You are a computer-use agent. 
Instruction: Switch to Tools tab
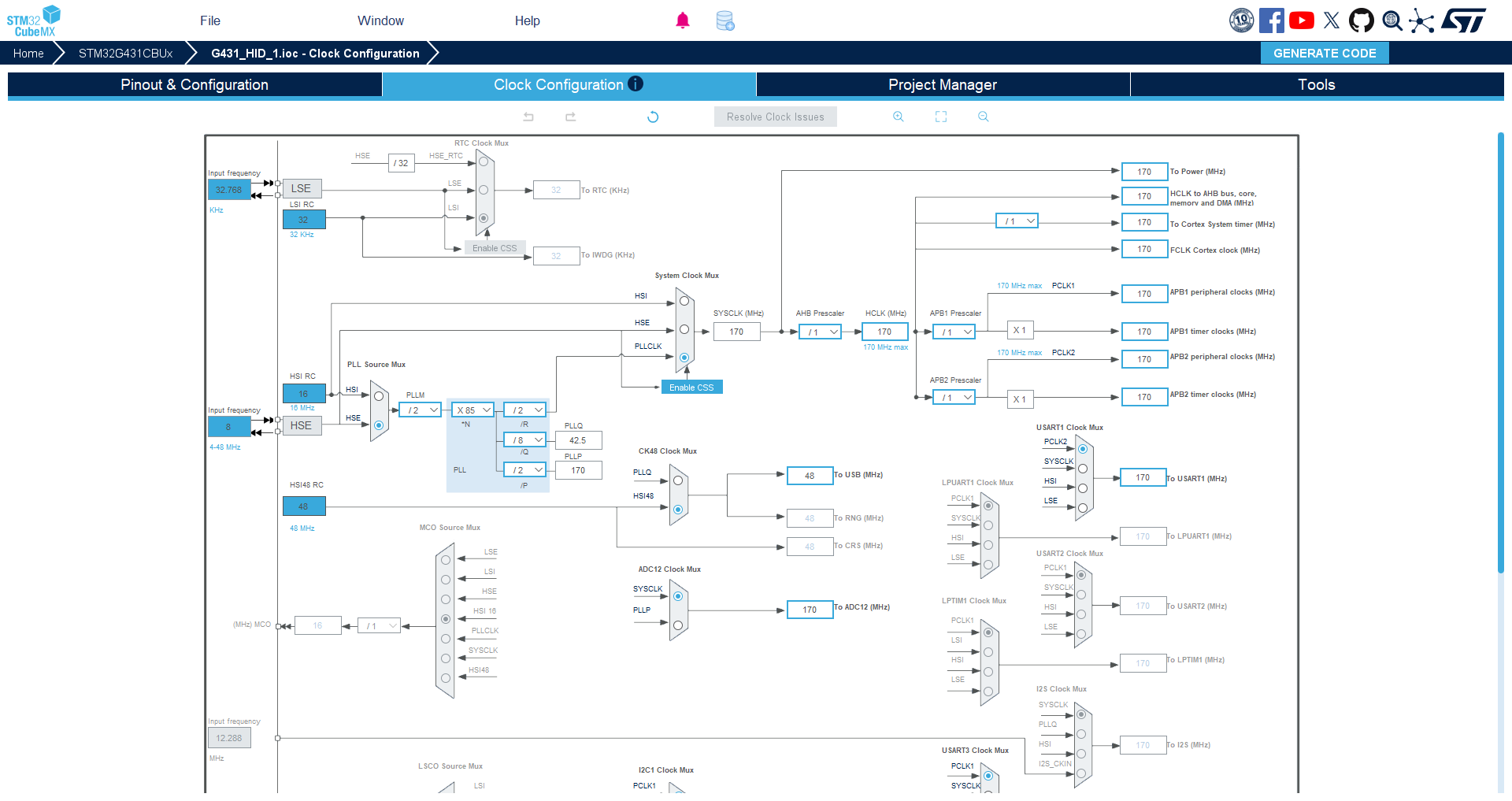pyautogui.click(x=1317, y=84)
